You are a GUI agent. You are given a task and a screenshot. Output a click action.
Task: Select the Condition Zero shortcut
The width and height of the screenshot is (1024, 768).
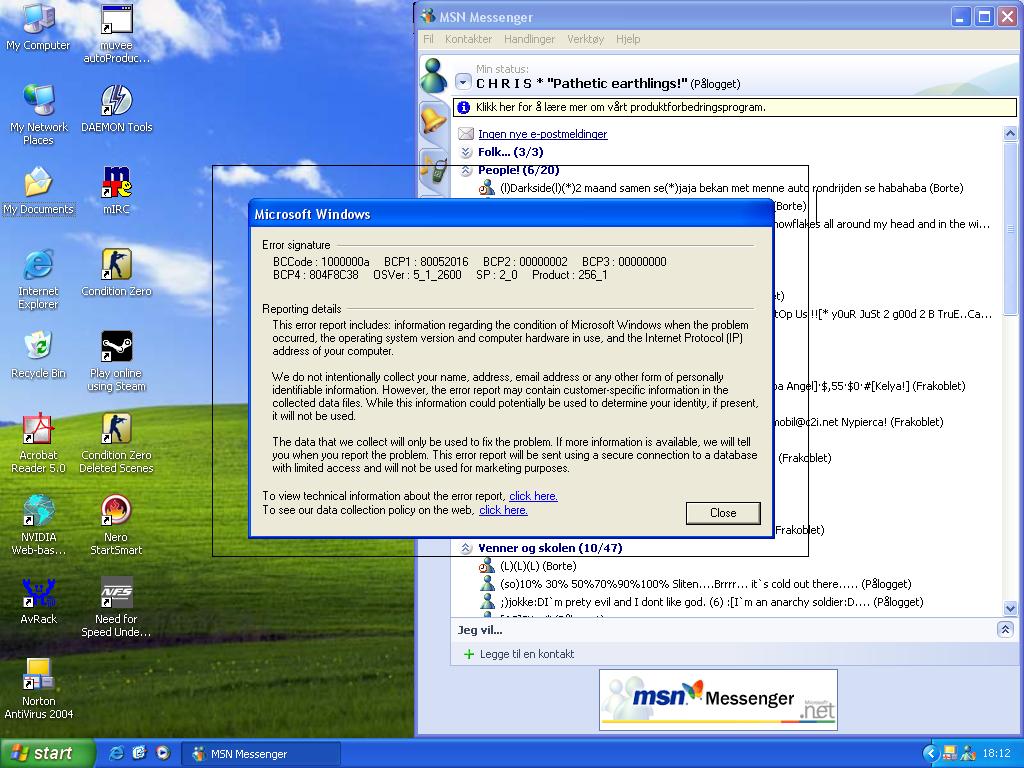click(x=116, y=273)
